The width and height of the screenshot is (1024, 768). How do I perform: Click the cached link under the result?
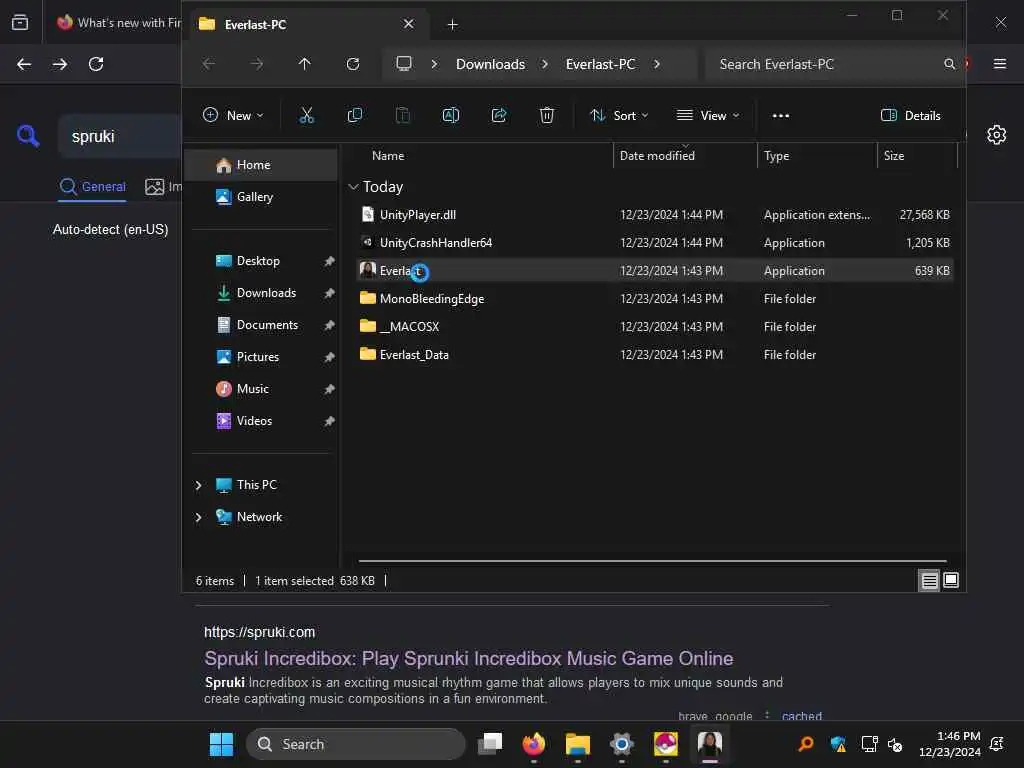801,716
